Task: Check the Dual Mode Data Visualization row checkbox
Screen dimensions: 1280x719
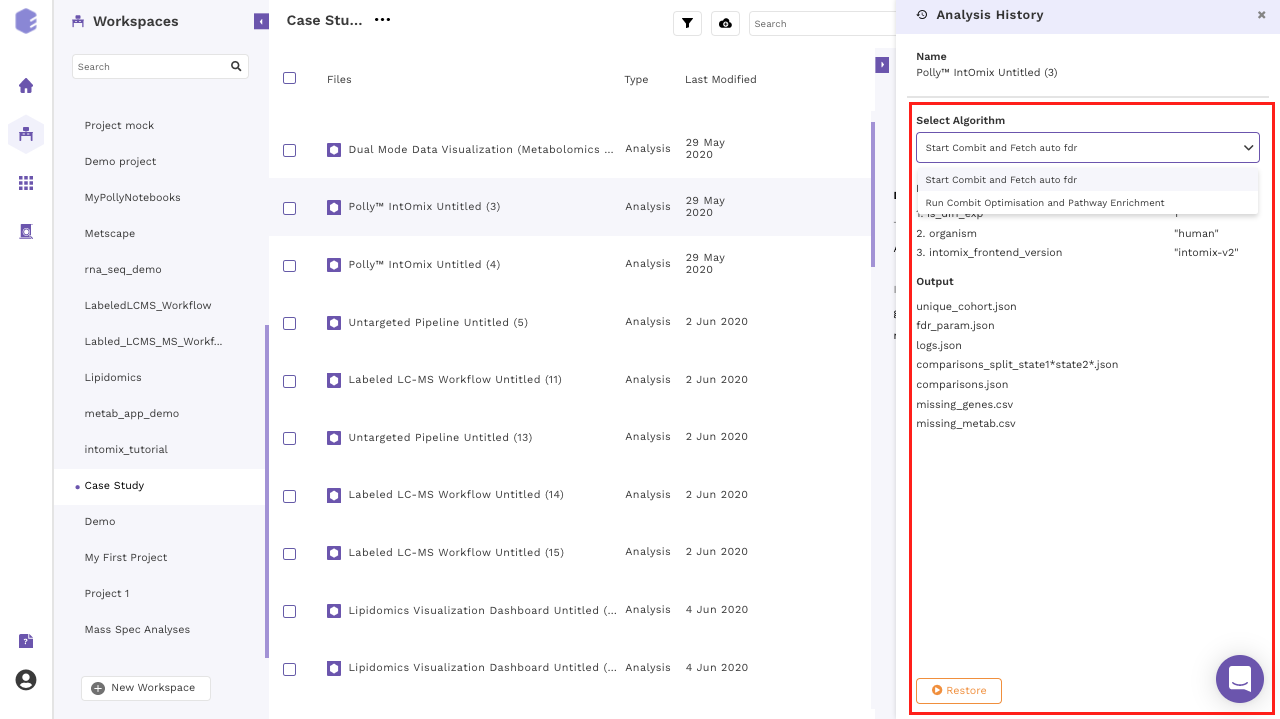Action: [x=289, y=150]
